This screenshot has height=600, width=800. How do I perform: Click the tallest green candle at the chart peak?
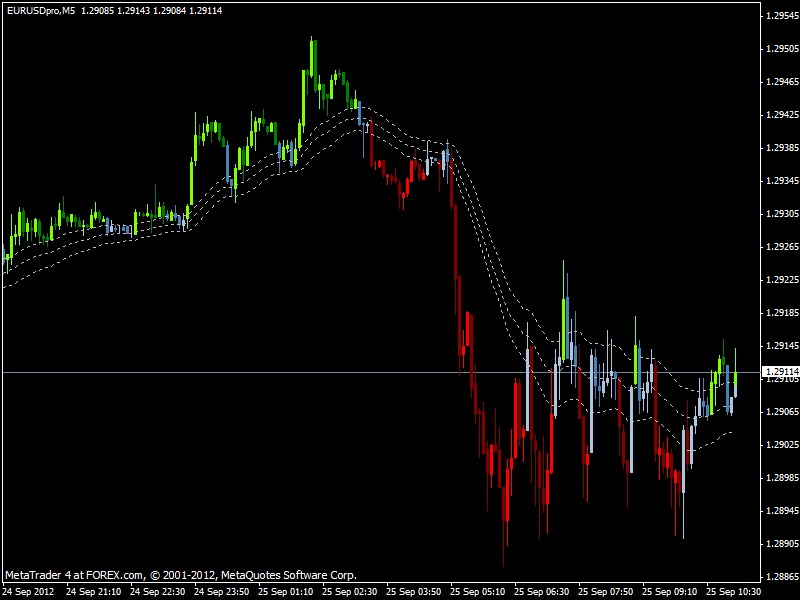[313, 59]
